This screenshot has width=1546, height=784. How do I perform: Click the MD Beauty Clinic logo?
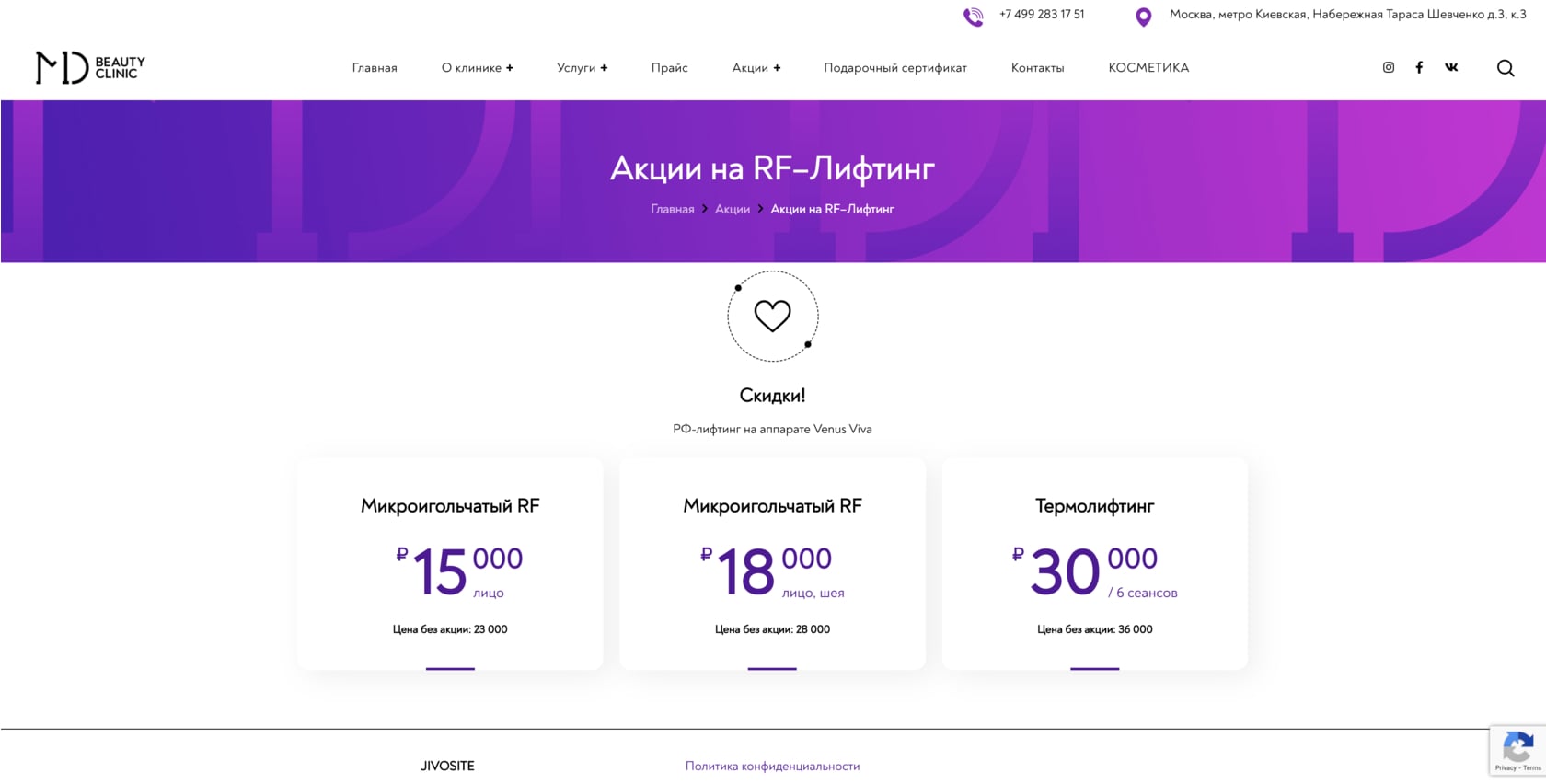90,67
